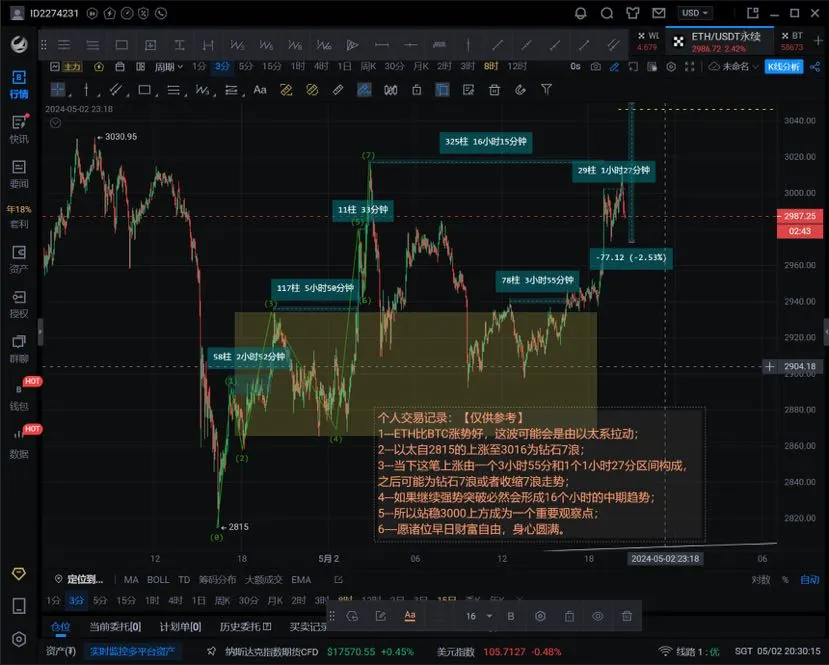The image size is (829, 665).
Task: Open the 钱包 wallet sidebar icon
Action: [19, 397]
